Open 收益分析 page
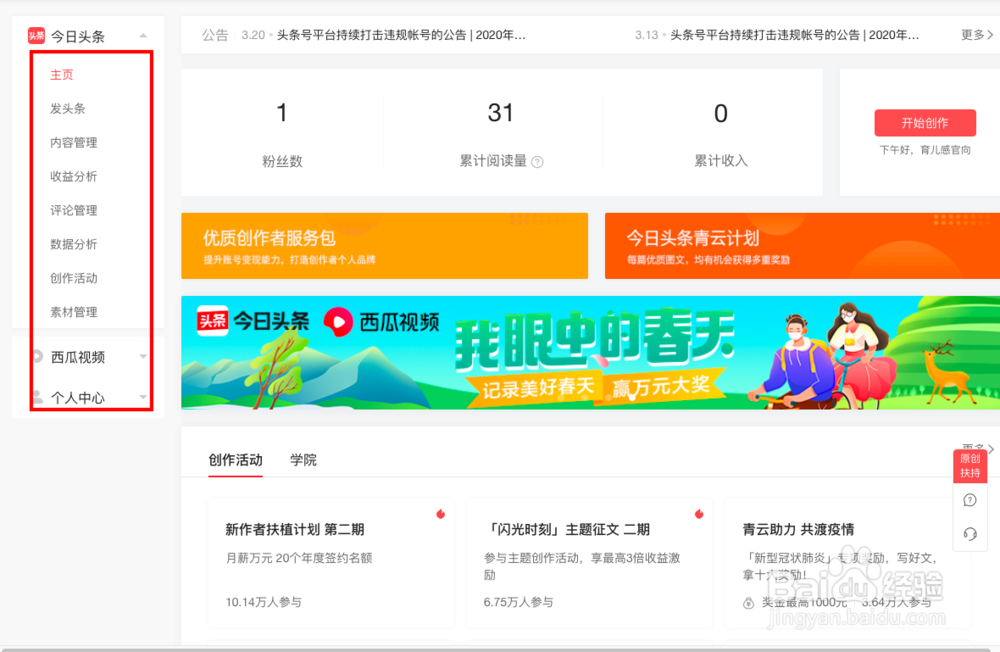This screenshot has height=652, width=1000. point(74,176)
